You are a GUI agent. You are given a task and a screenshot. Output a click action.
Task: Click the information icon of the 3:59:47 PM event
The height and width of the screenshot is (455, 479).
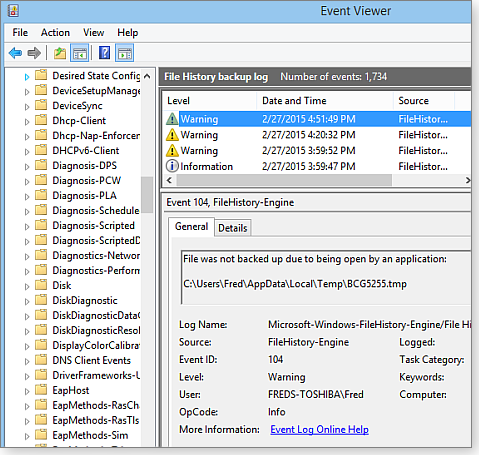(x=172, y=166)
